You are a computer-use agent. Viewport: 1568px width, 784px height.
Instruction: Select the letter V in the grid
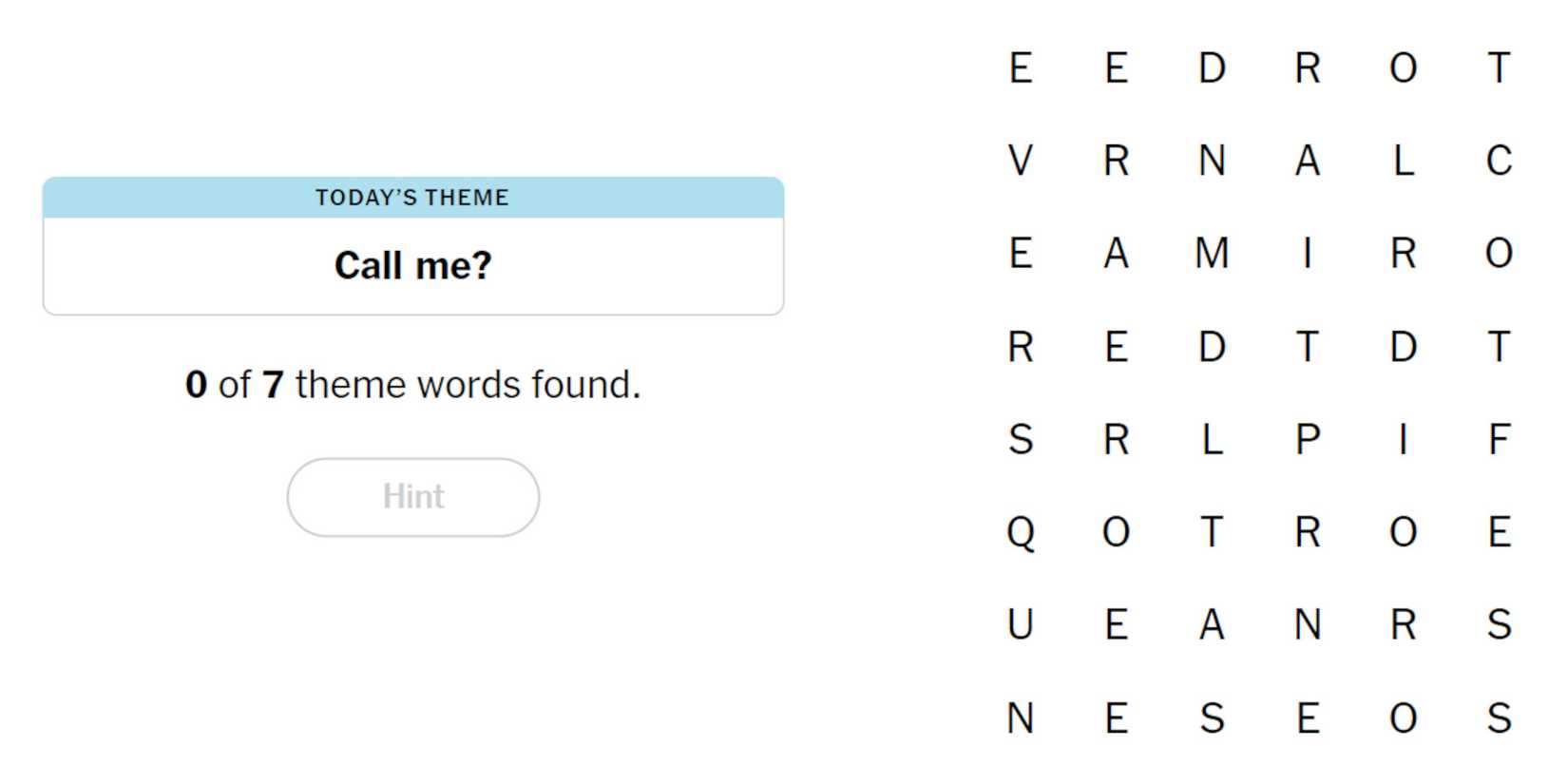coord(1021,161)
